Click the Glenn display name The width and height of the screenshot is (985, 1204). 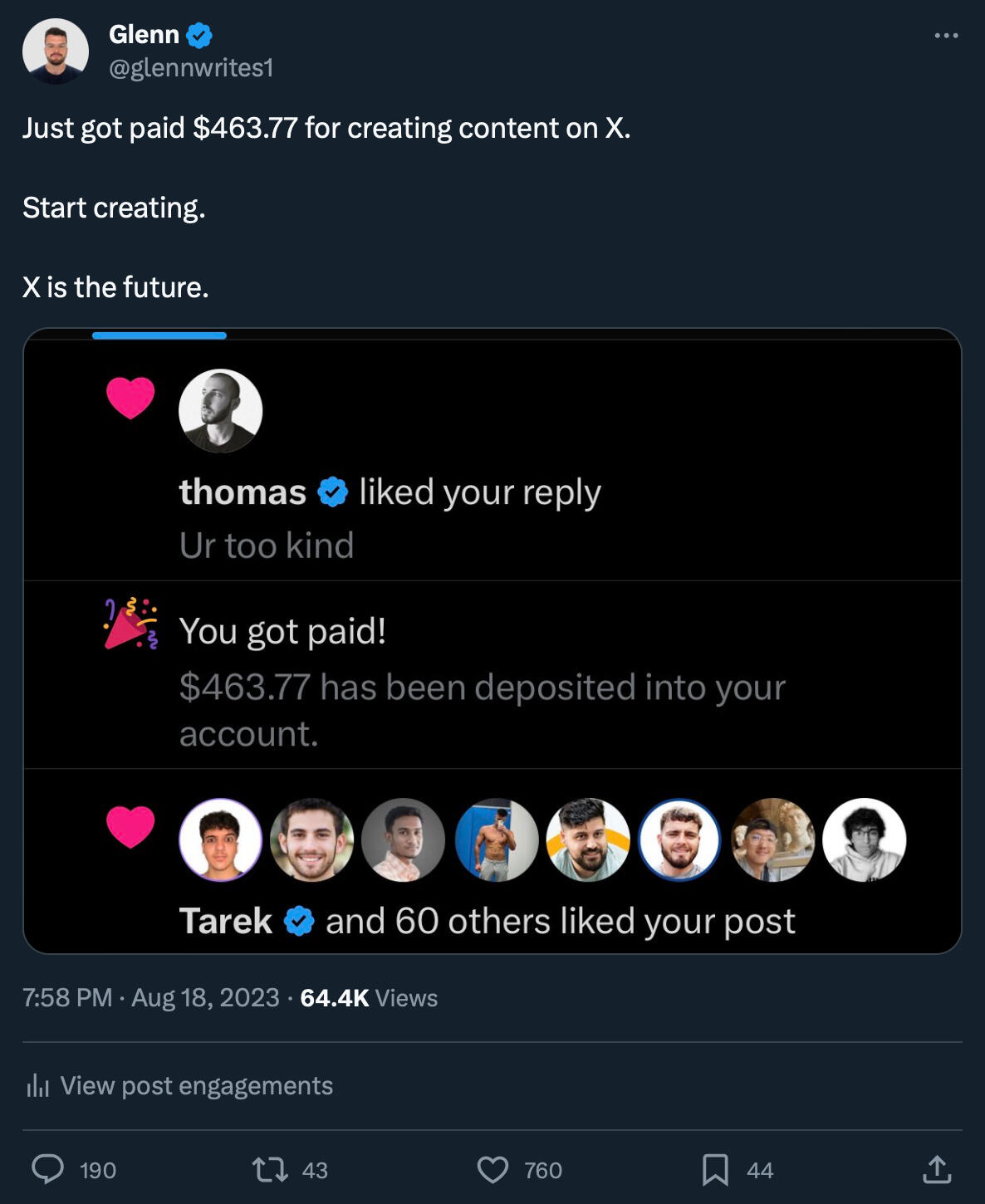pos(144,35)
